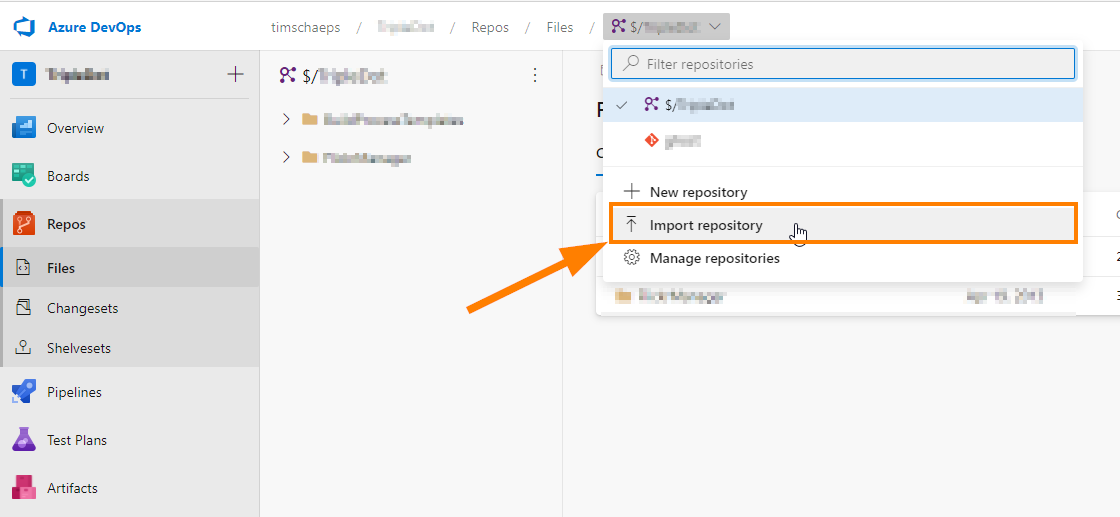Click the Pipelines rocket icon
Image resolution: width=1120 pixels, height=517 pixels.
click(24, 392)
